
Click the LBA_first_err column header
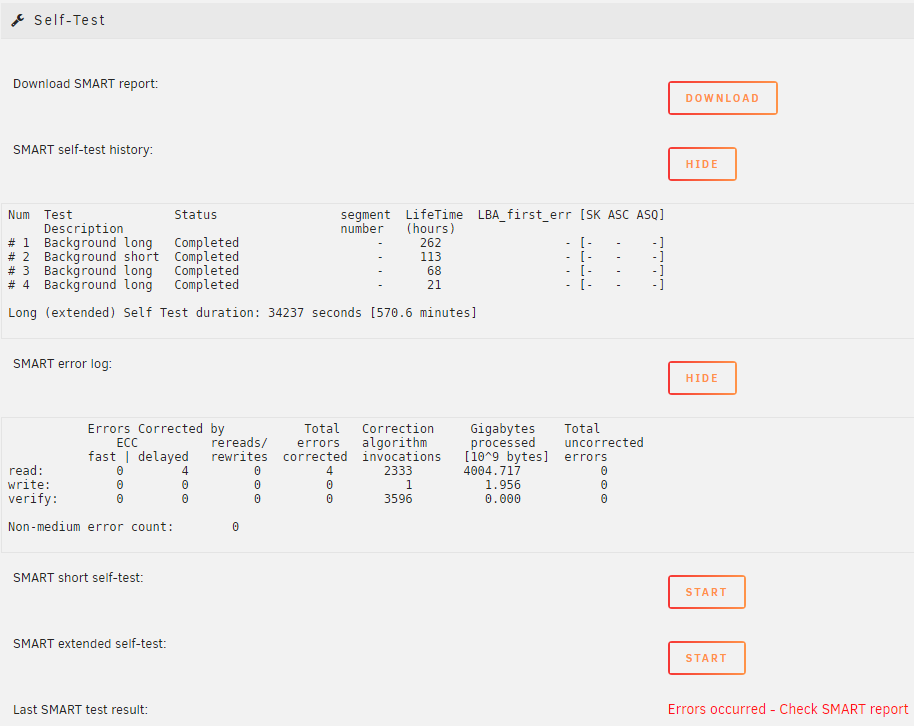(525, 215)
